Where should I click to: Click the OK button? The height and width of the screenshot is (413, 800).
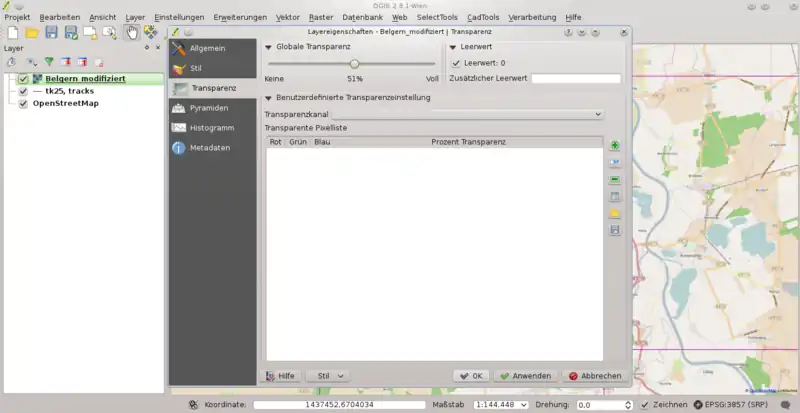coord(471,376)
